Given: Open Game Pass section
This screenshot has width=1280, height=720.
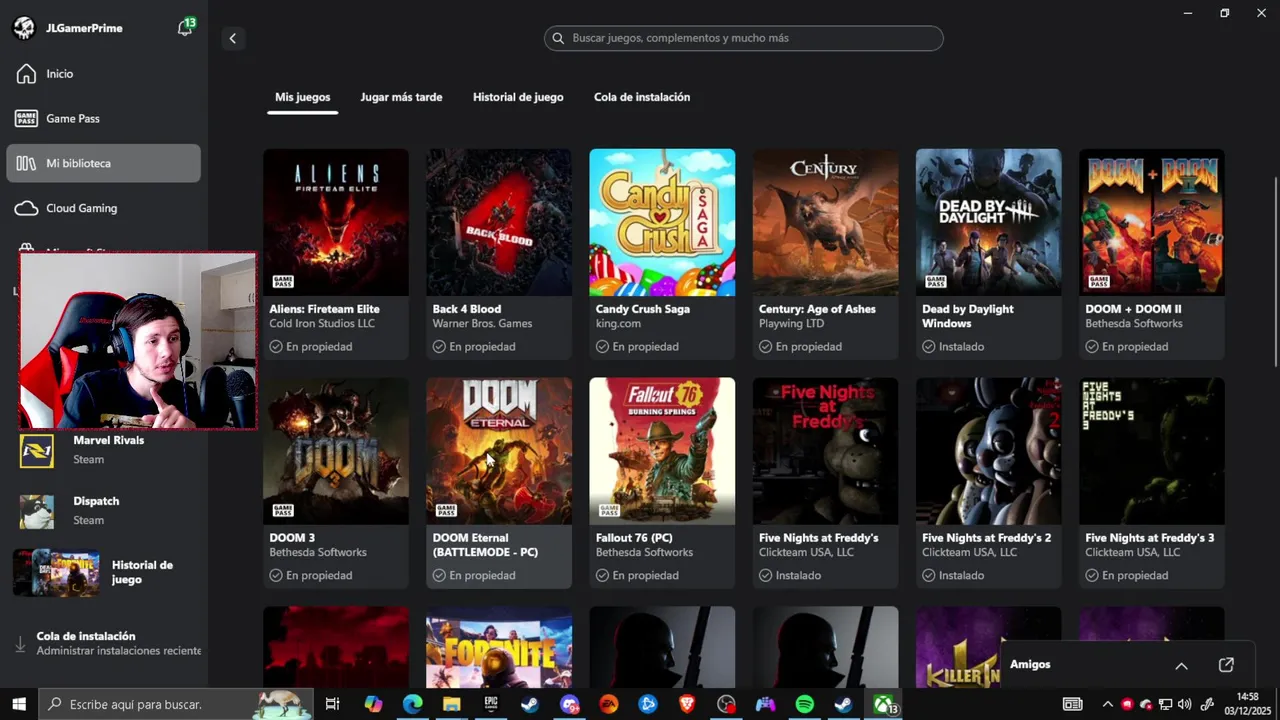Looking at the screenshot, I should click(x=104, y=118).
